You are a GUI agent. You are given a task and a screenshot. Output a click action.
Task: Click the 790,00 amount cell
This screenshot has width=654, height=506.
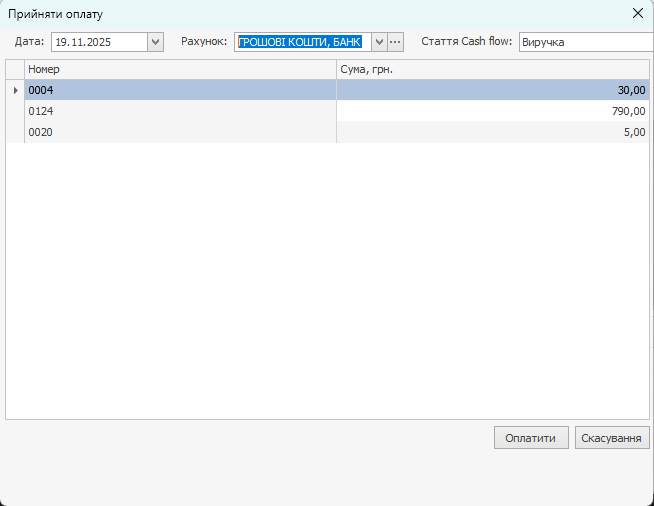click(x=492, y=111)
